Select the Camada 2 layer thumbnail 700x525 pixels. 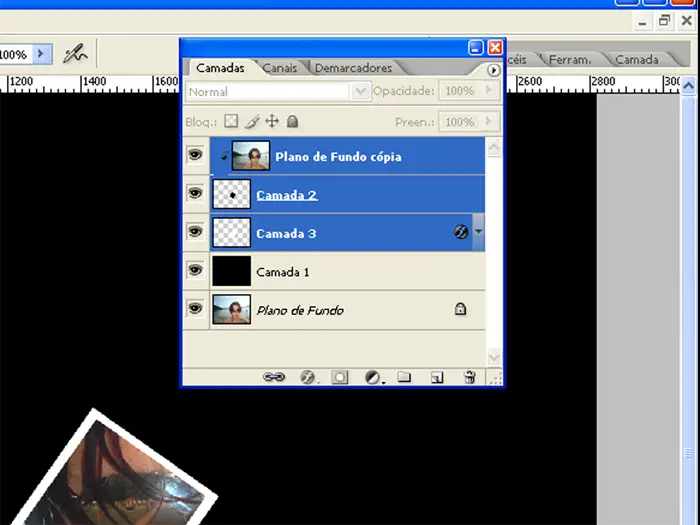[231, 194]
